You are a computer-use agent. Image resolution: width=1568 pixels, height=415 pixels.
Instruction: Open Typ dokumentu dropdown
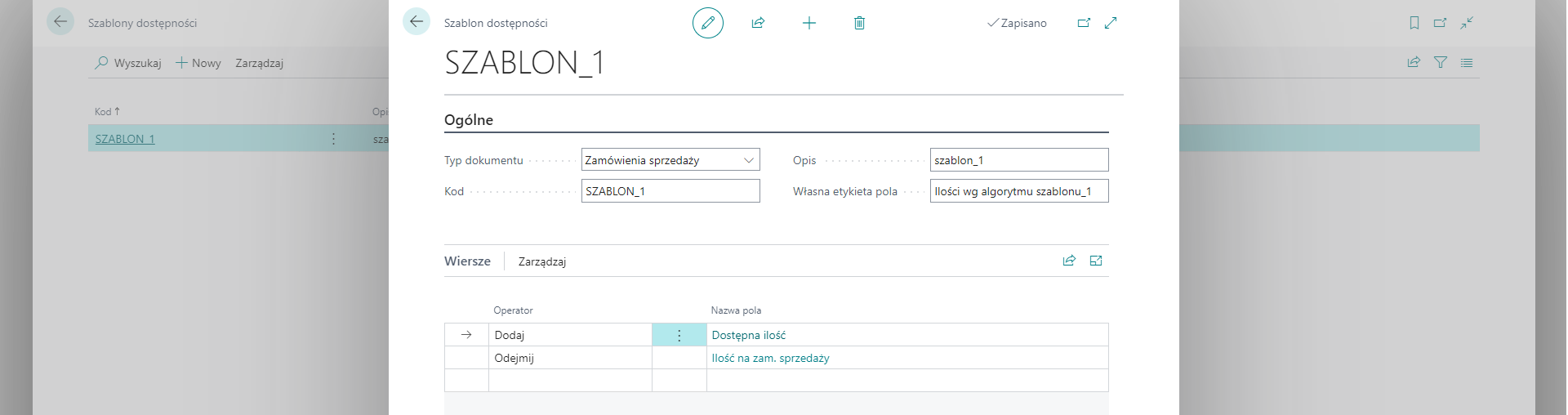pos(748,160)
